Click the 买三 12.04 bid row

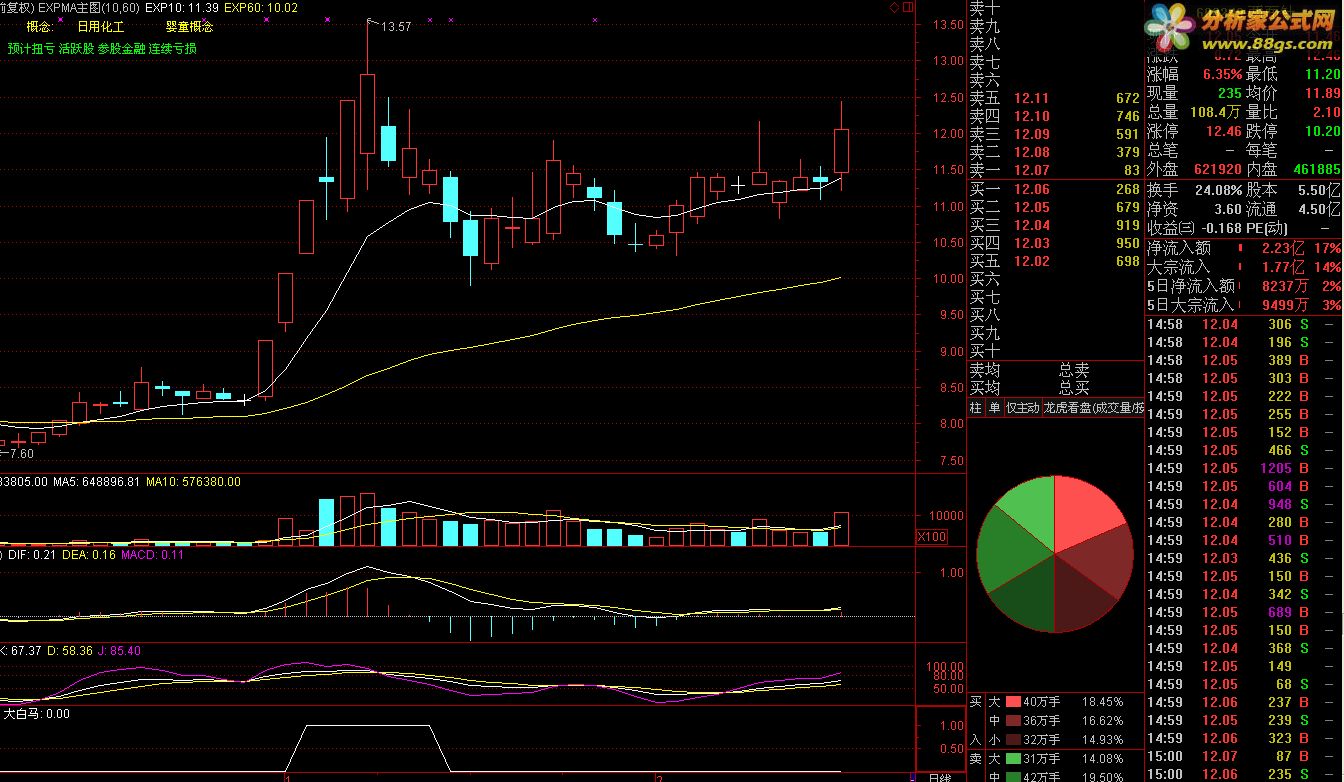[x=1055, y=225]
